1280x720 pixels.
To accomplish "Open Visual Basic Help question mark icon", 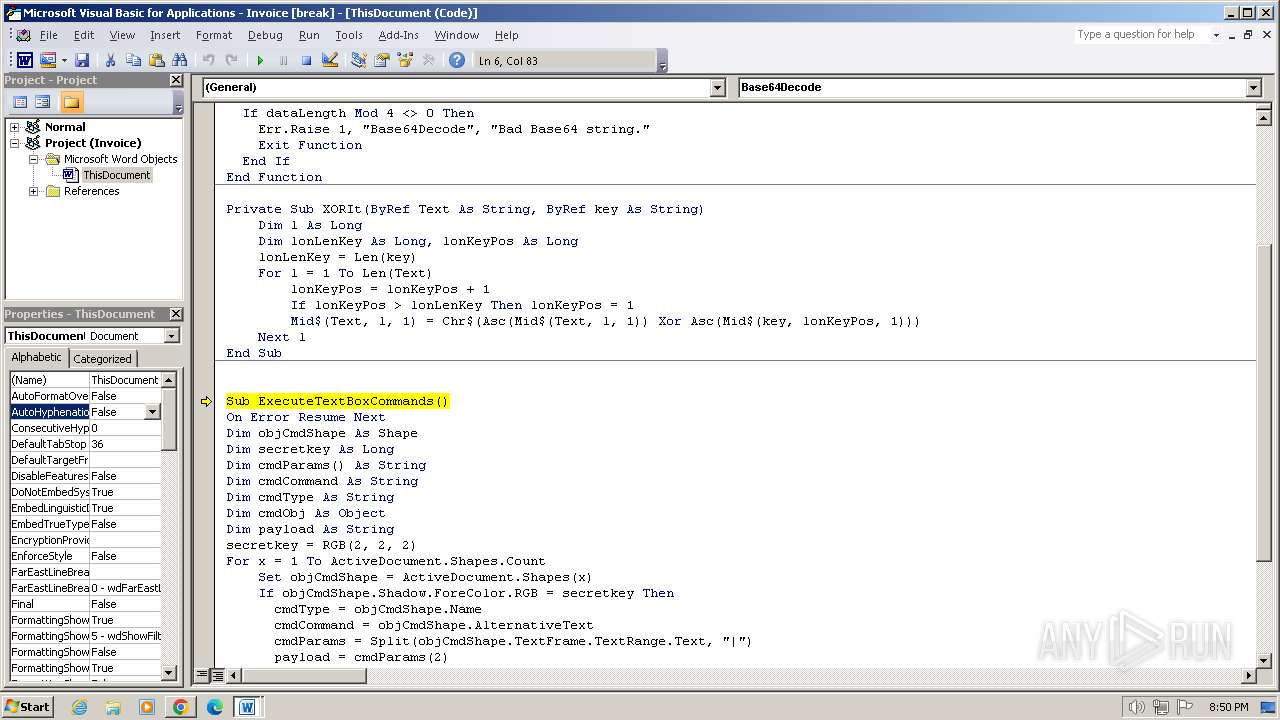I will pyautogui.click(x=457, y=61).
